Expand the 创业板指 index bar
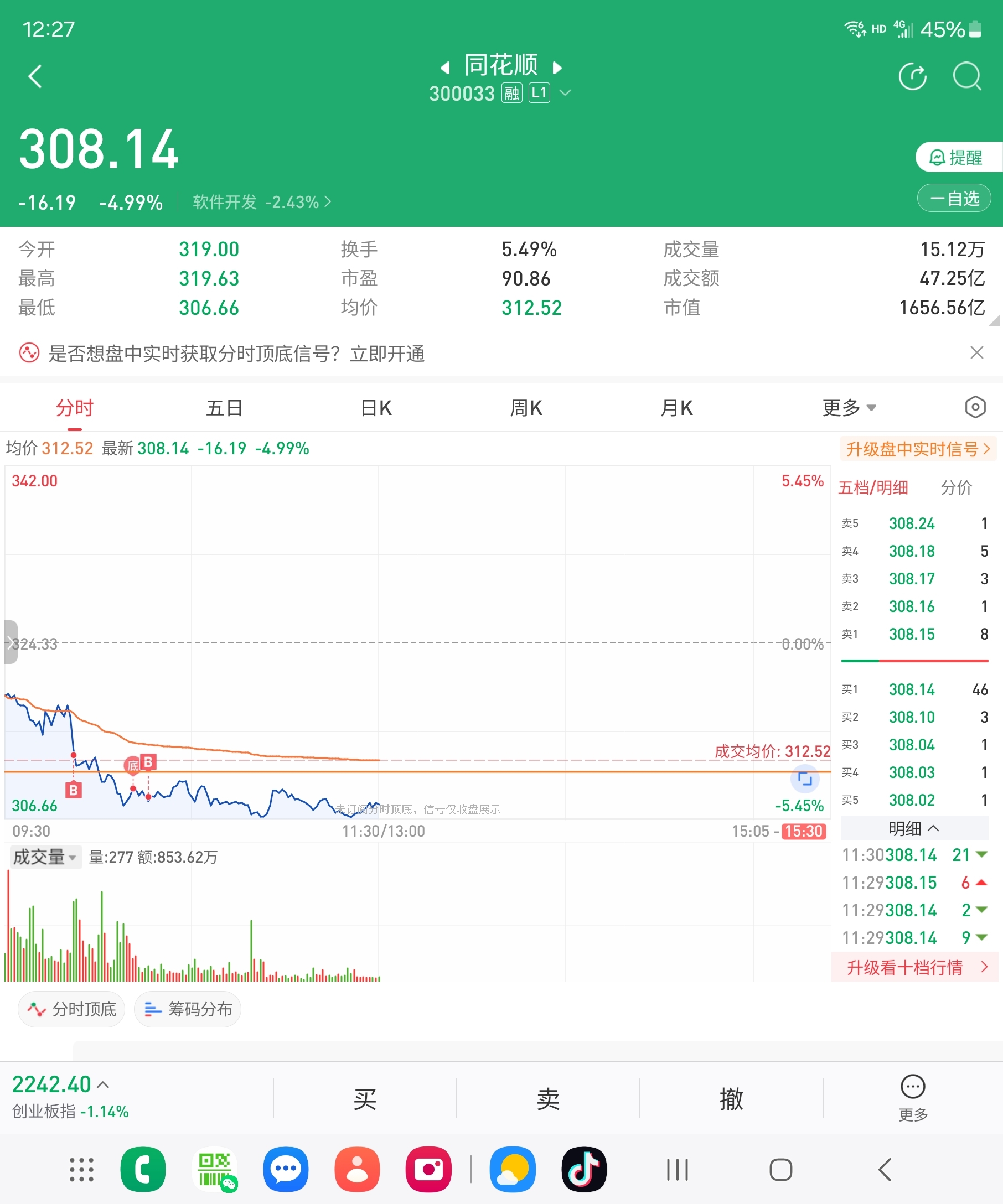1003x1204 pixels. point(70,1097)
